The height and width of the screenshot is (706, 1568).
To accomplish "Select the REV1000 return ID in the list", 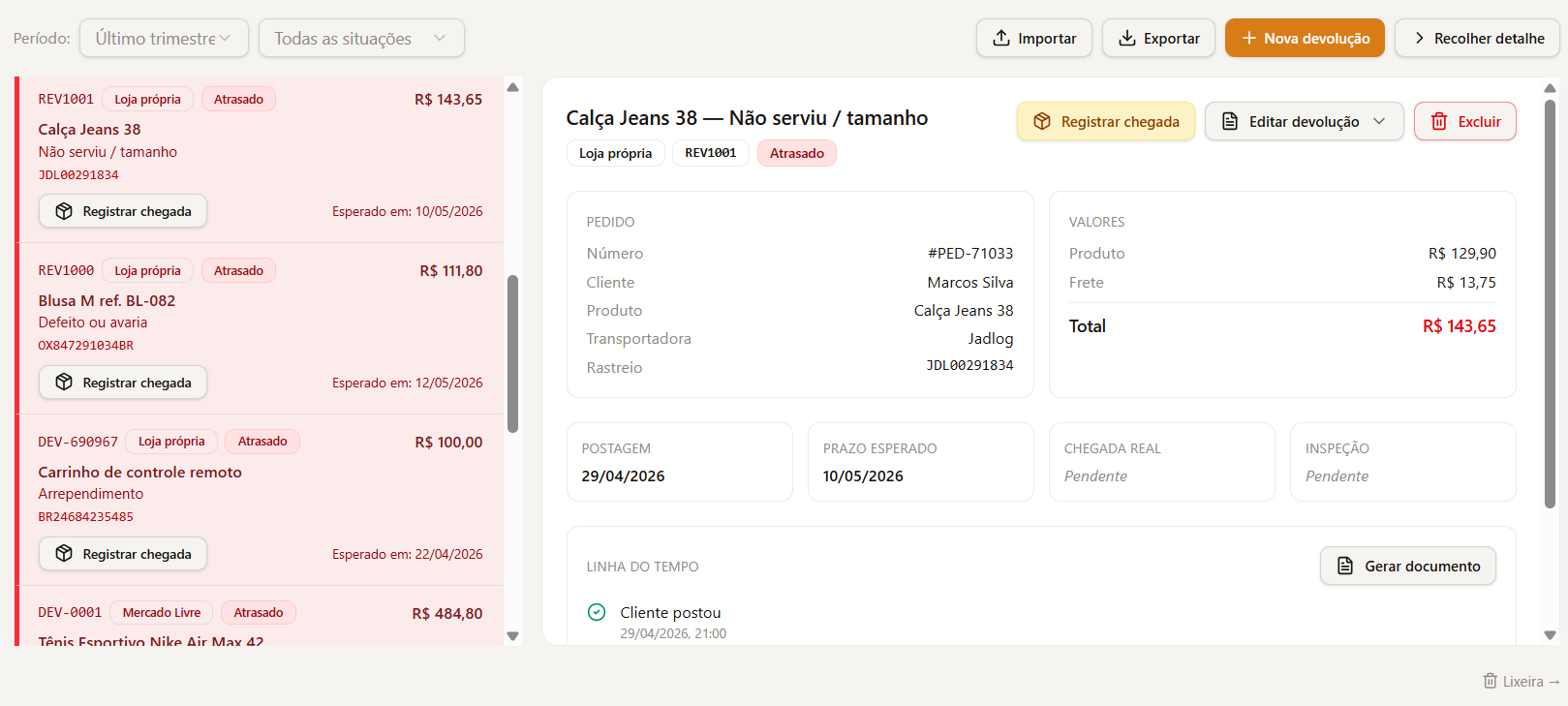I will coord(66,270).
